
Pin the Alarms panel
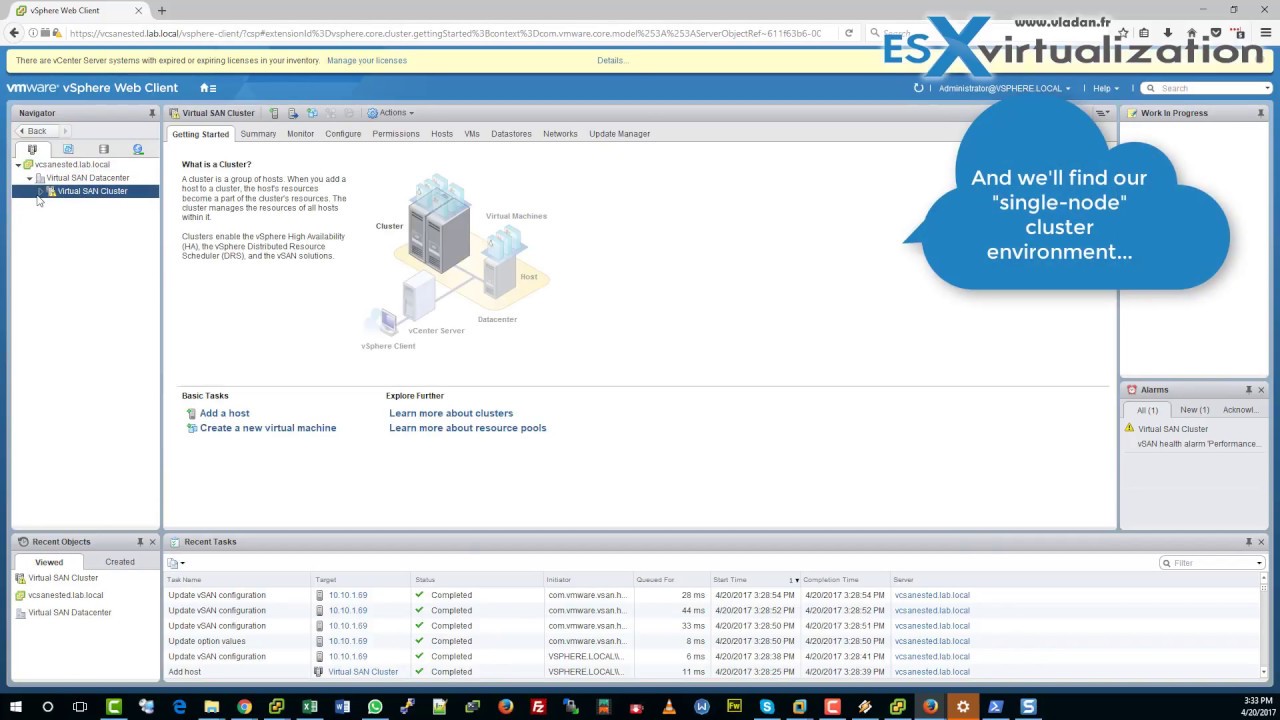(x=1248, y=390)
